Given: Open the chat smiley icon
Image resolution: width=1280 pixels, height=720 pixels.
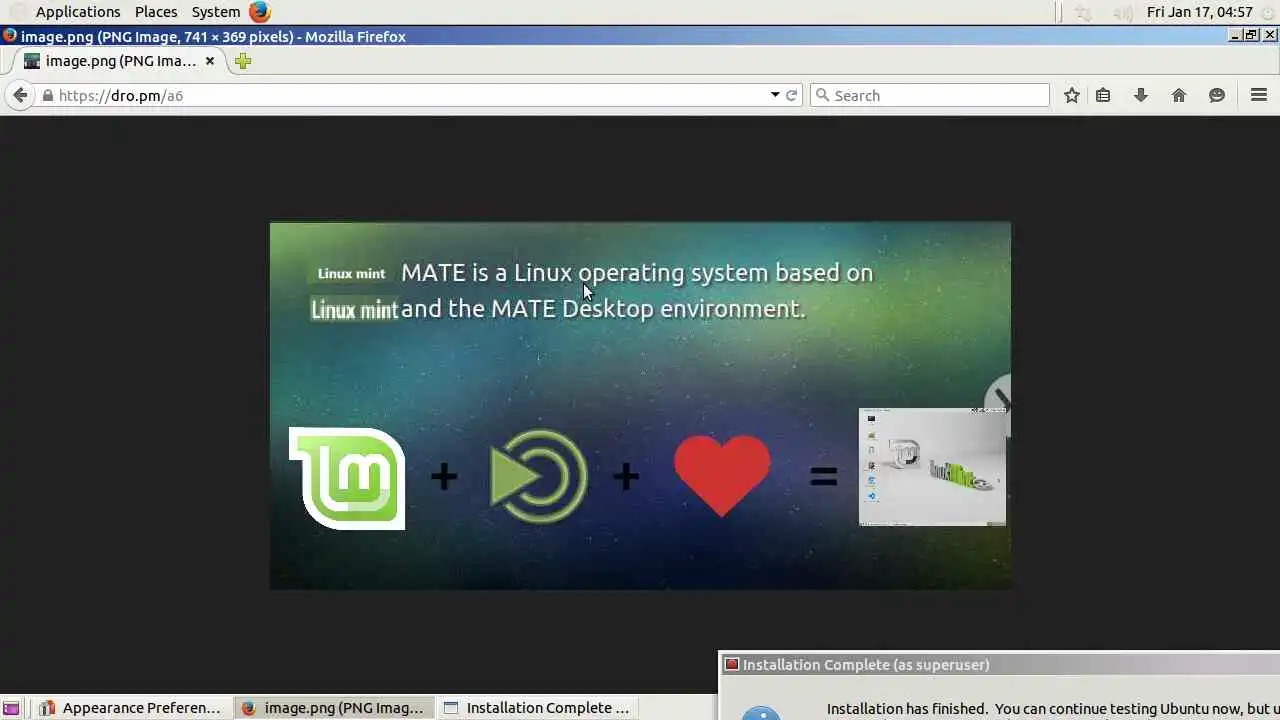Looking at the screenshot, I should pyautogui.click(x=1217, y=95).
